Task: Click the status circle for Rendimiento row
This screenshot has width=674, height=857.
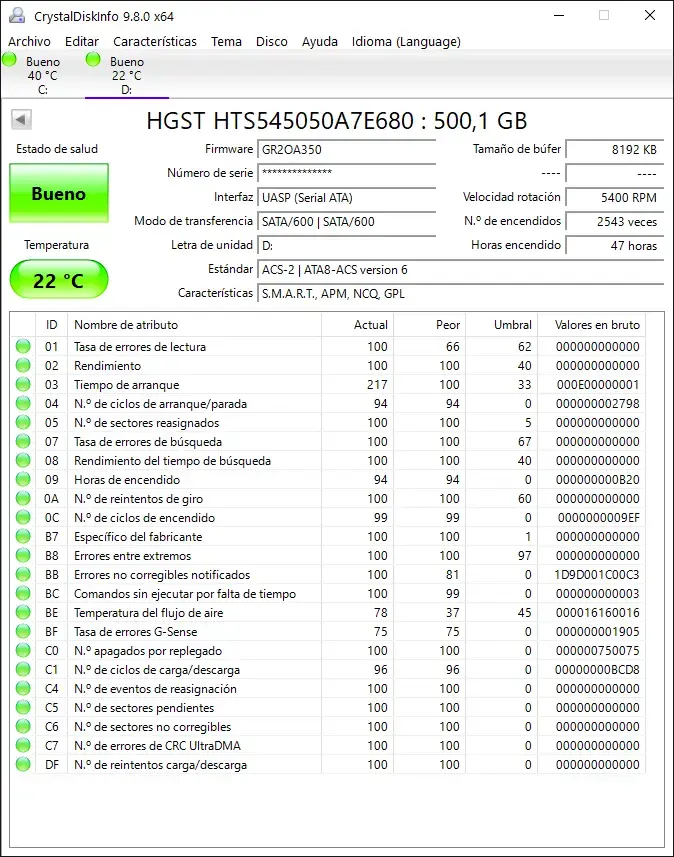Action: click(23, 365)
